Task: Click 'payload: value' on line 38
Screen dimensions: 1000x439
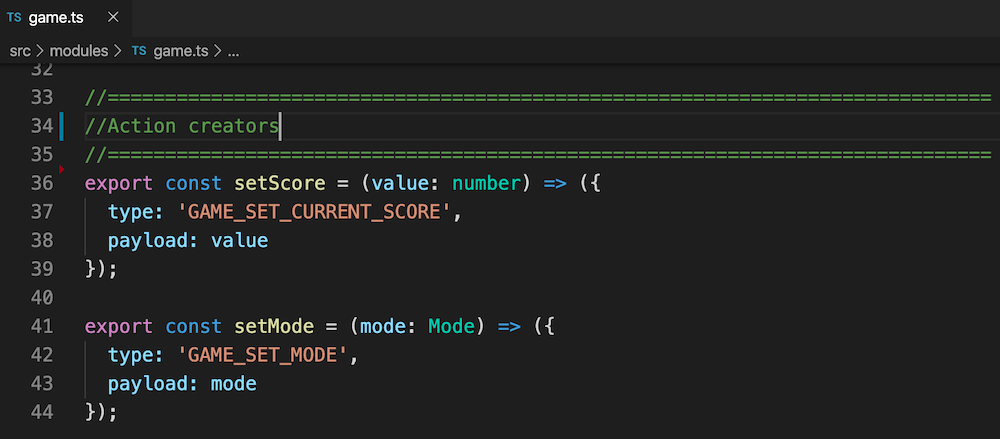Action: click(188, 241)
